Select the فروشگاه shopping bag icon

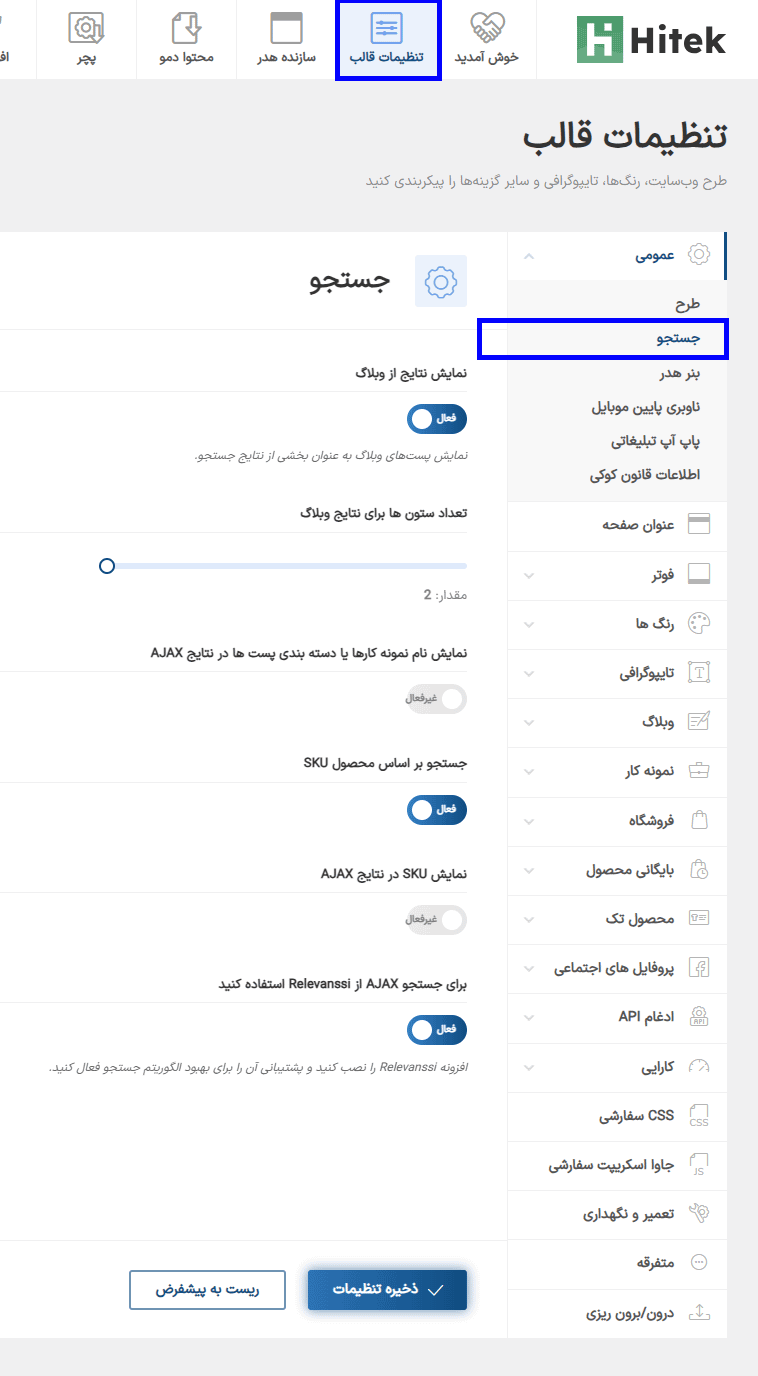tap(700, 820)
